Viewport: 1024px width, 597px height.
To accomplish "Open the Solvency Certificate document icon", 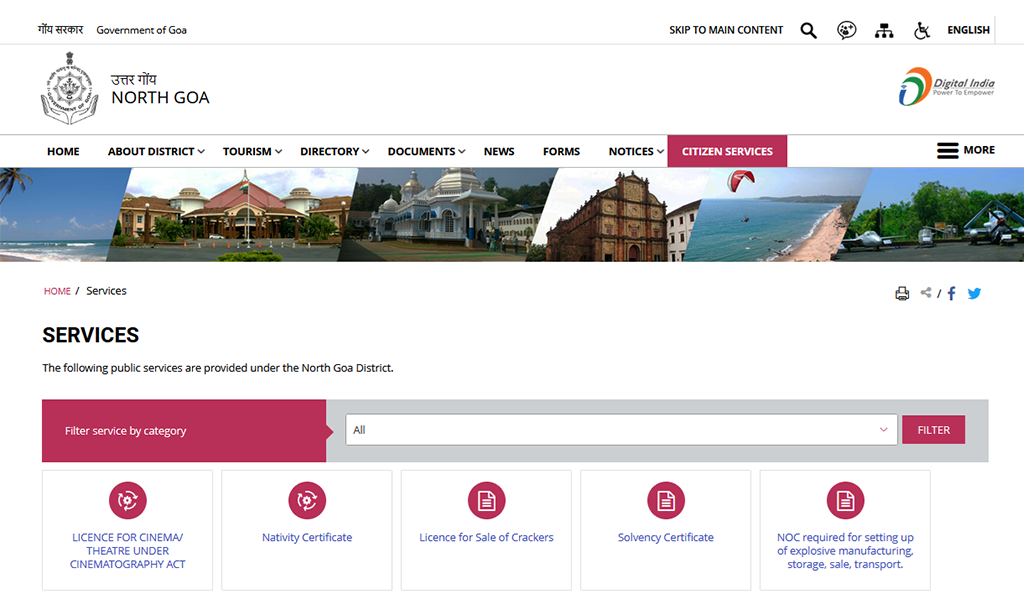I will click(665, 500).
